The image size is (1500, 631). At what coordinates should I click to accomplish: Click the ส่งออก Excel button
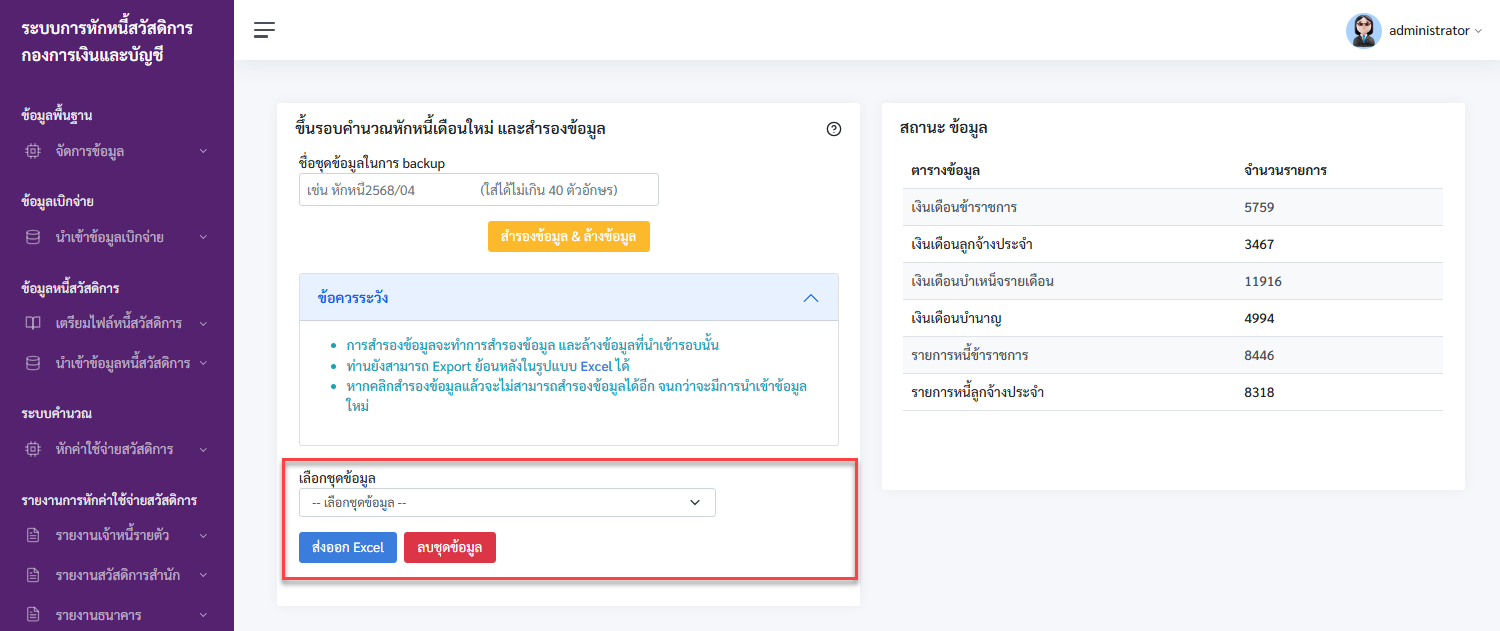(x=348, y=547)
